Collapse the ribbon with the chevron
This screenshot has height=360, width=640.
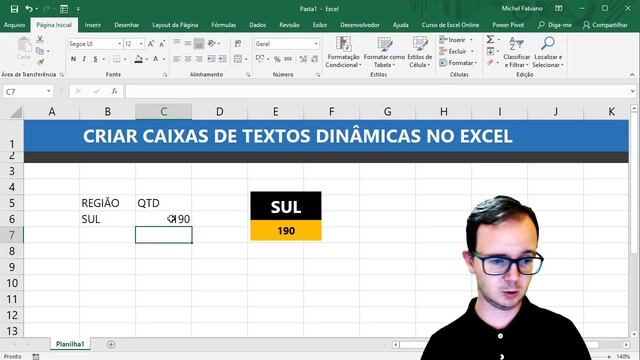tap(632, 75)
